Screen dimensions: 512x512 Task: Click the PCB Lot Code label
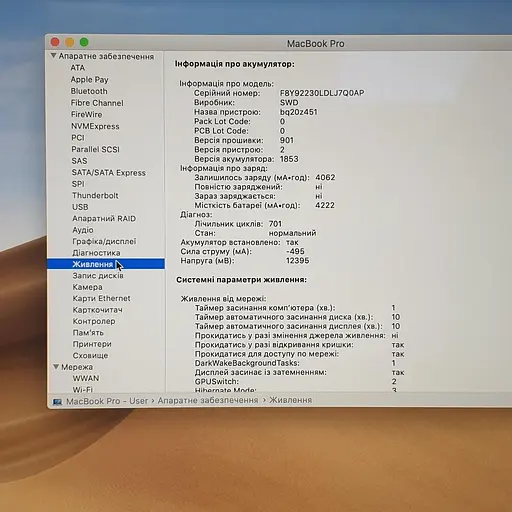click(x=221, y=131)
